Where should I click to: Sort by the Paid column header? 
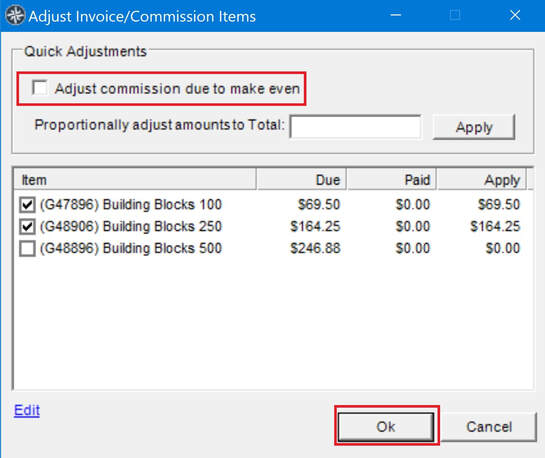point(392,180)
